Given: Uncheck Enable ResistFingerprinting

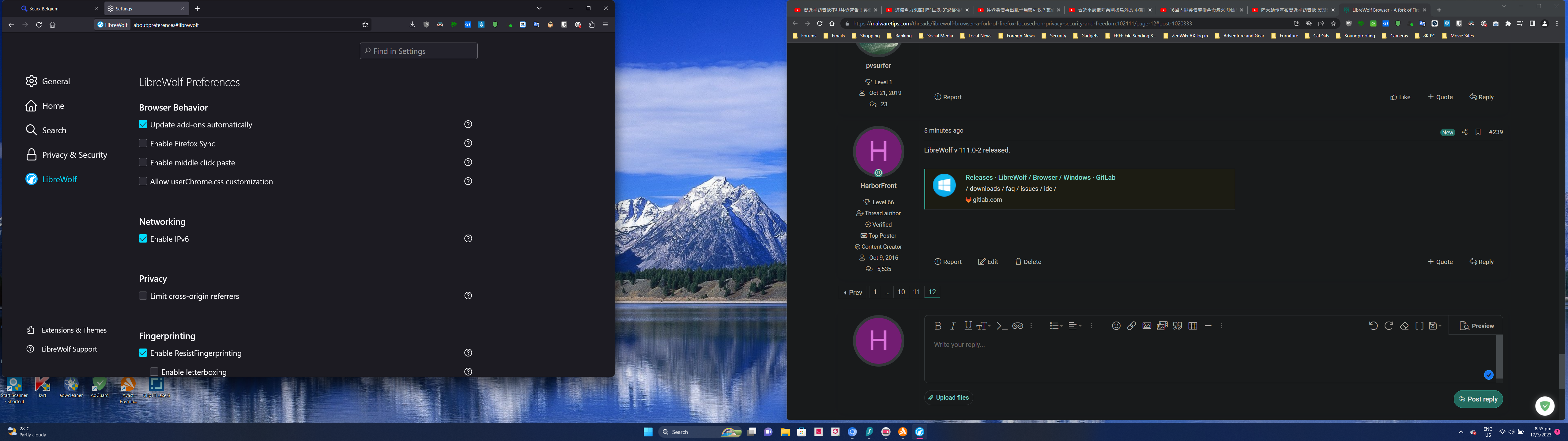Looking at the screenshot, I should click(143, 353).
